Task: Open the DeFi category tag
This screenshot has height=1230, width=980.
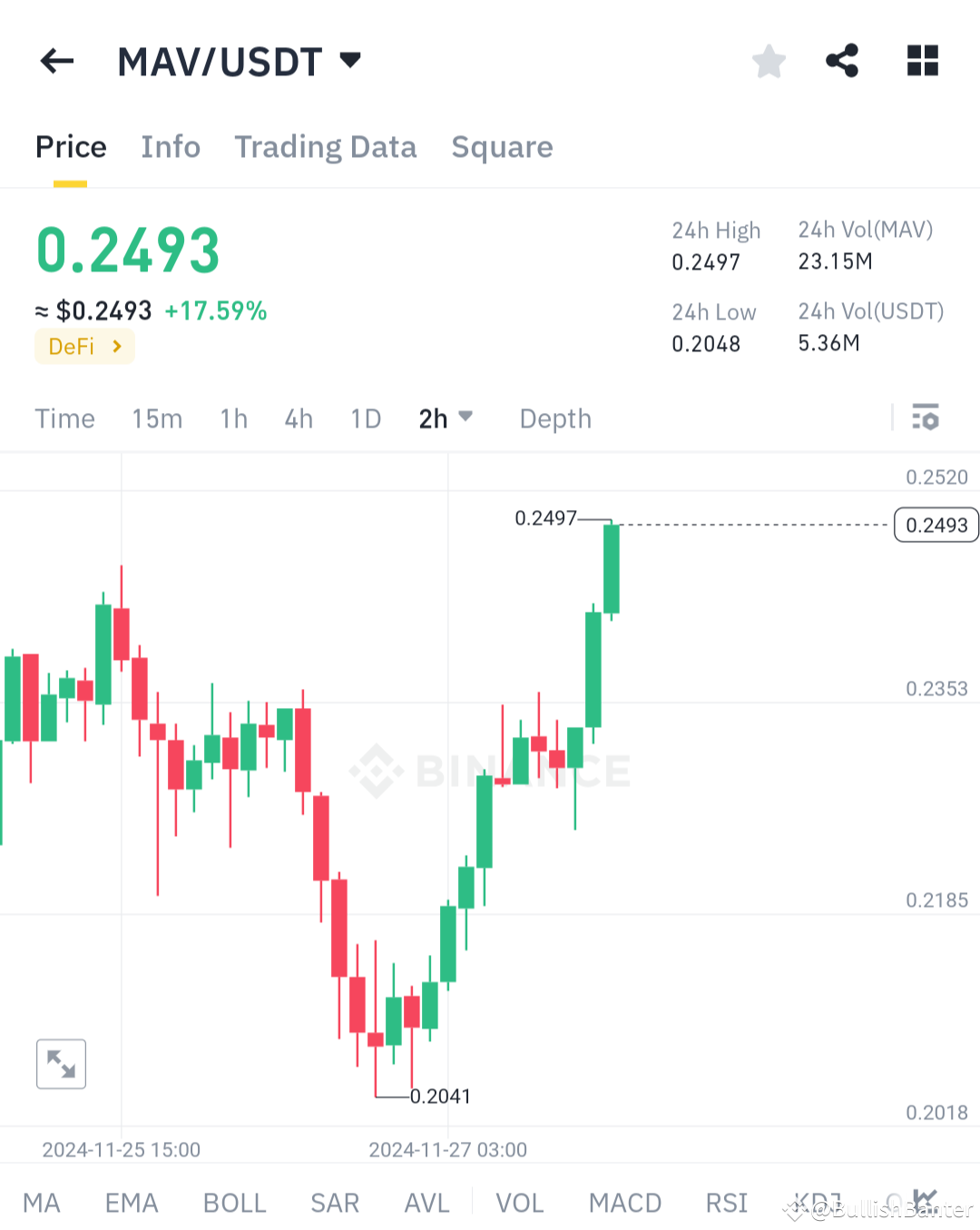Action: click(83, 346)
